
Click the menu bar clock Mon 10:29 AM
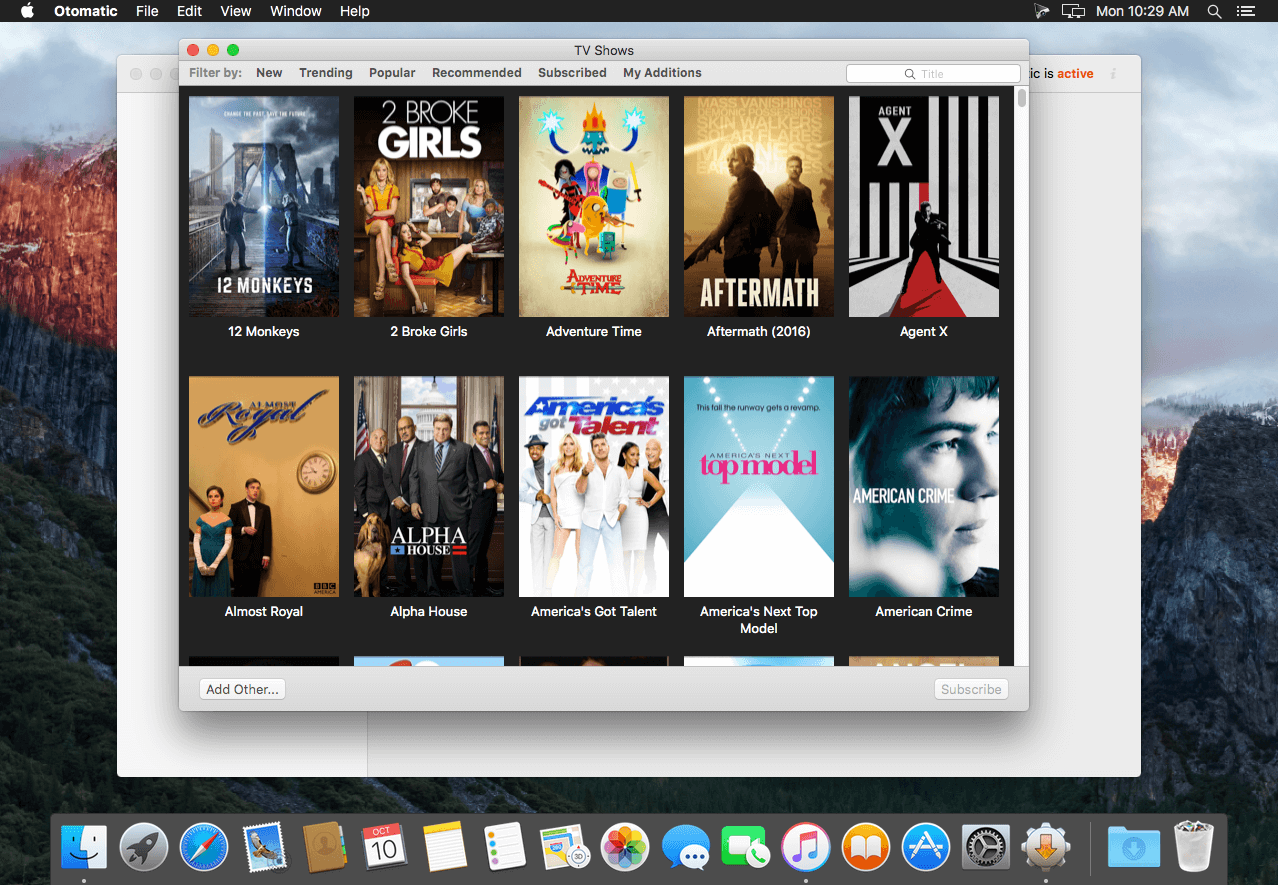point(1142,11)
